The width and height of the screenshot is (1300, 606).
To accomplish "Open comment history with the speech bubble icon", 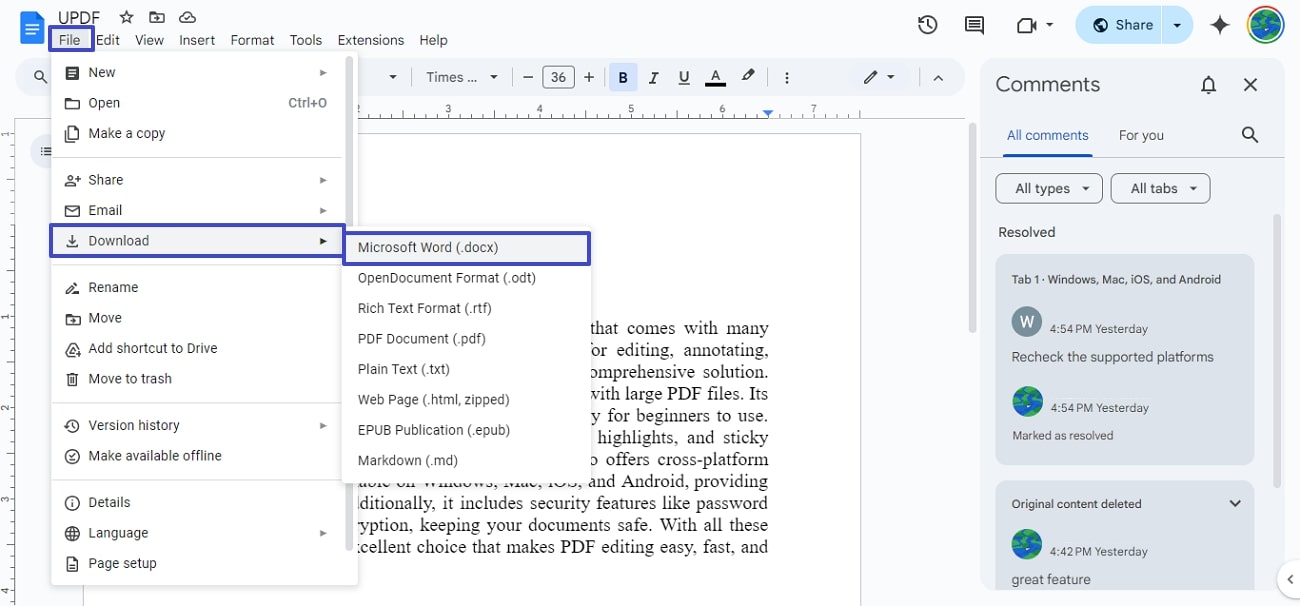I will (973, 25).
